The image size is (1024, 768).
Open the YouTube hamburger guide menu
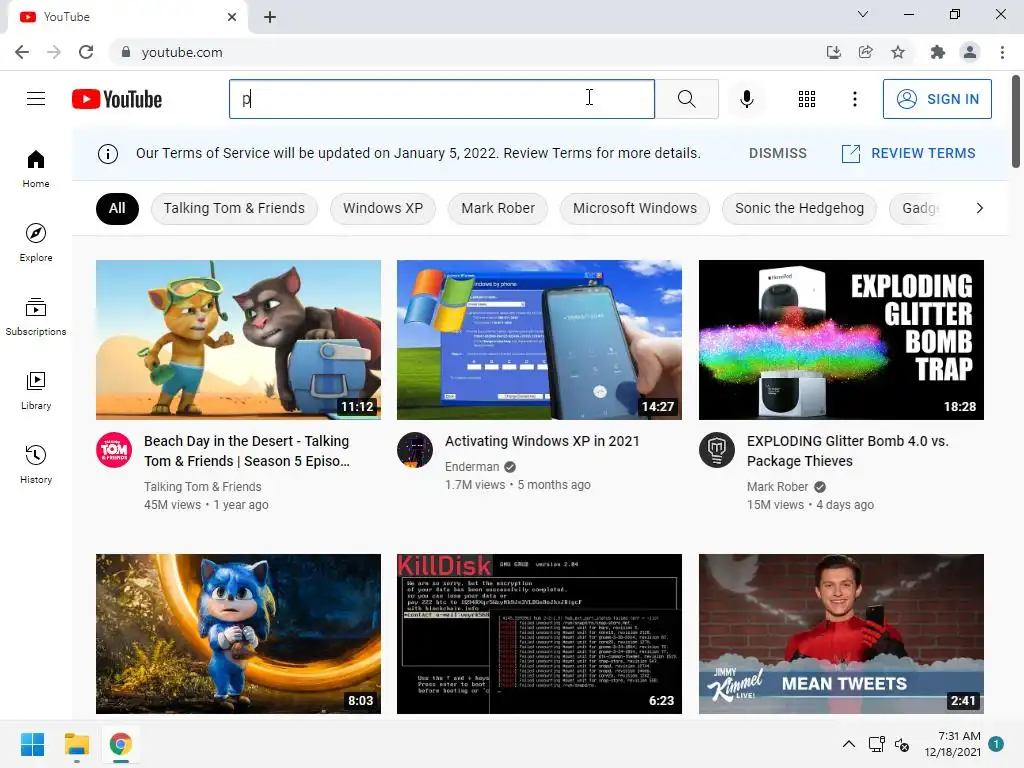pyautogui.click(x=36, y=99)
